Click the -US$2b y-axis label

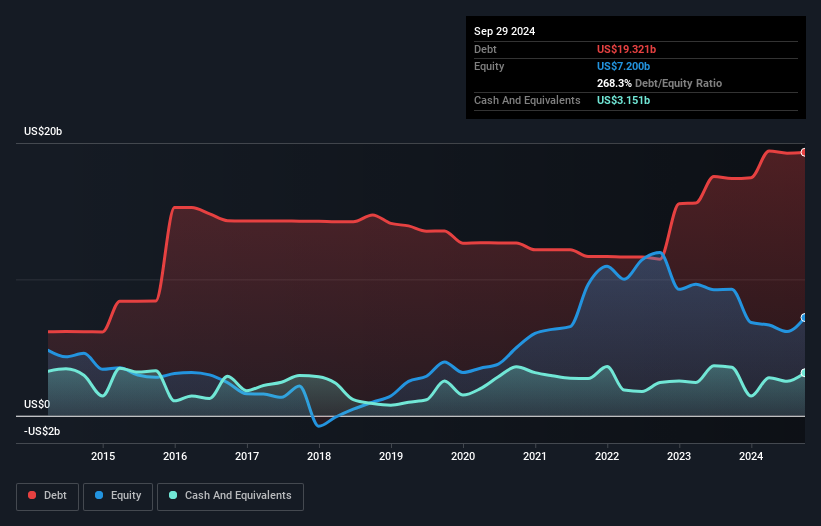tap(42, 431)
